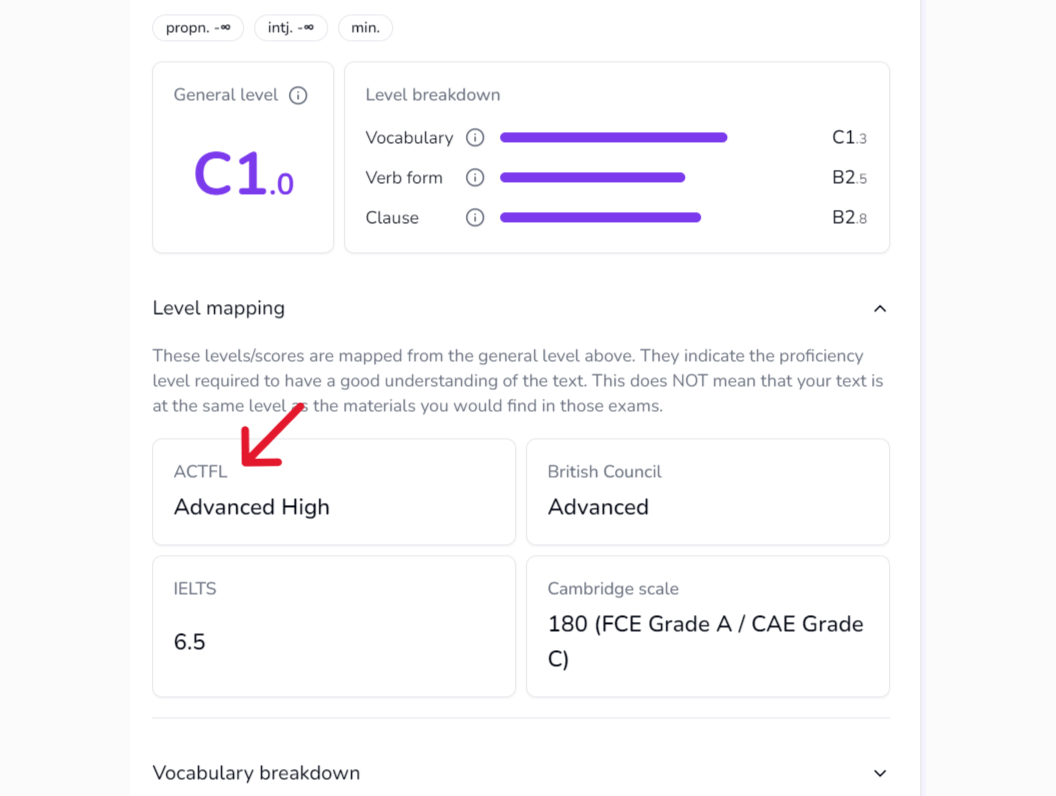The image size is (1056, 796).
Task: Open the Level breakdown panel header
Action: coord(432,94)
